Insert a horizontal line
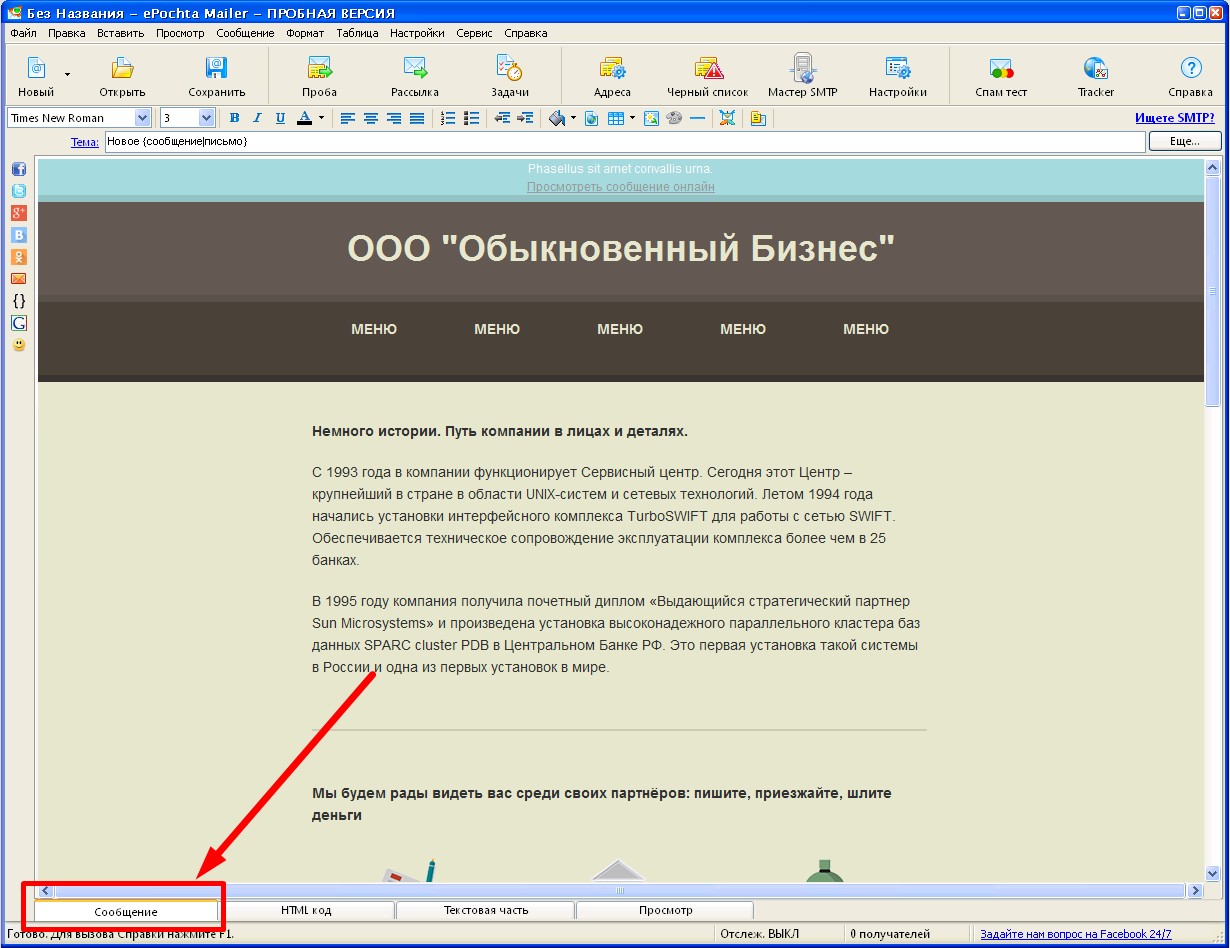The width and height of the screenshot is (1230, 948). [697, 118]
